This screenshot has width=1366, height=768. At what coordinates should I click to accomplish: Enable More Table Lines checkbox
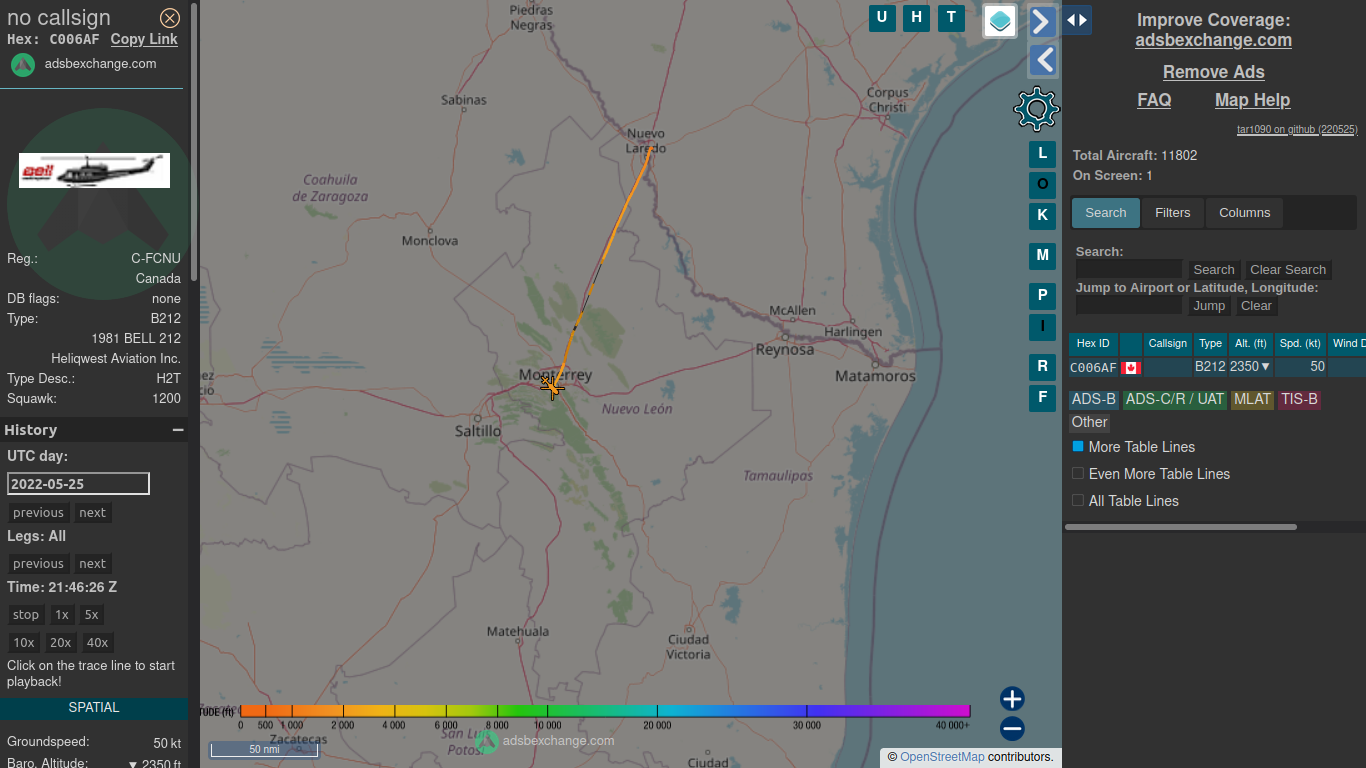1078,446
